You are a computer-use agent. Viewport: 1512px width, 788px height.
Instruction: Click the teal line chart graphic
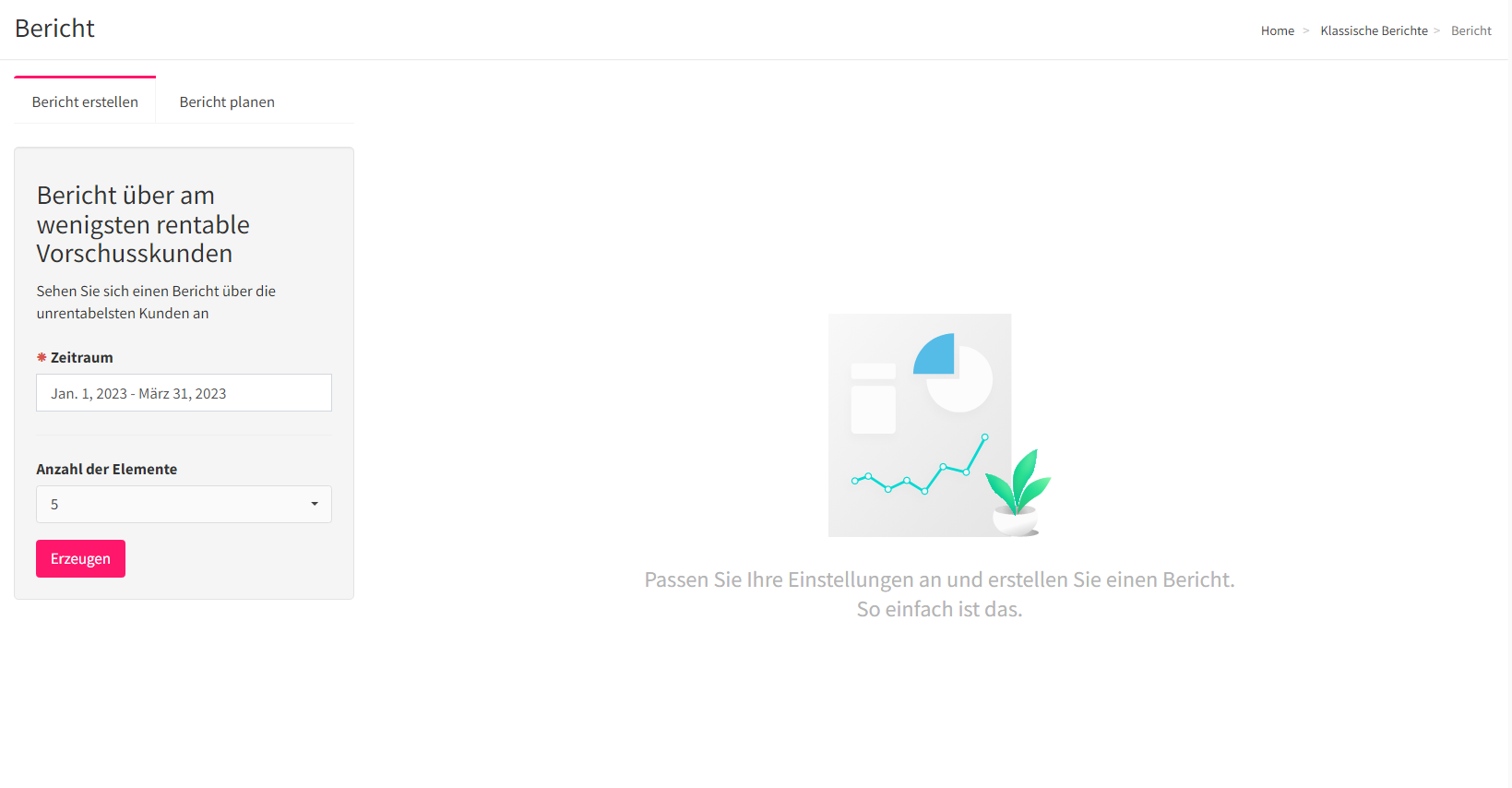pos(920,466)
